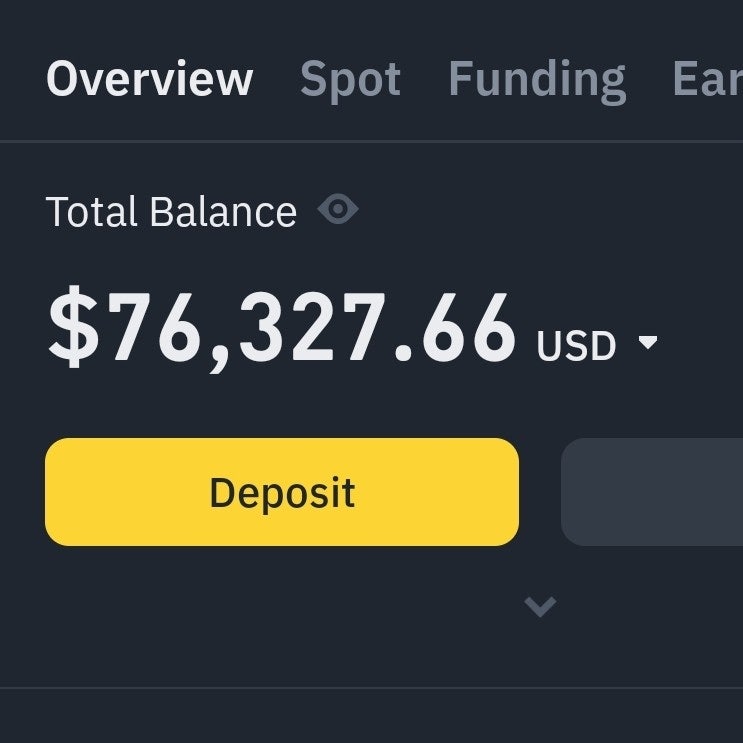Change display currency via the USD arrow
This screenshot has height=743, width=743.
point(648,343)
